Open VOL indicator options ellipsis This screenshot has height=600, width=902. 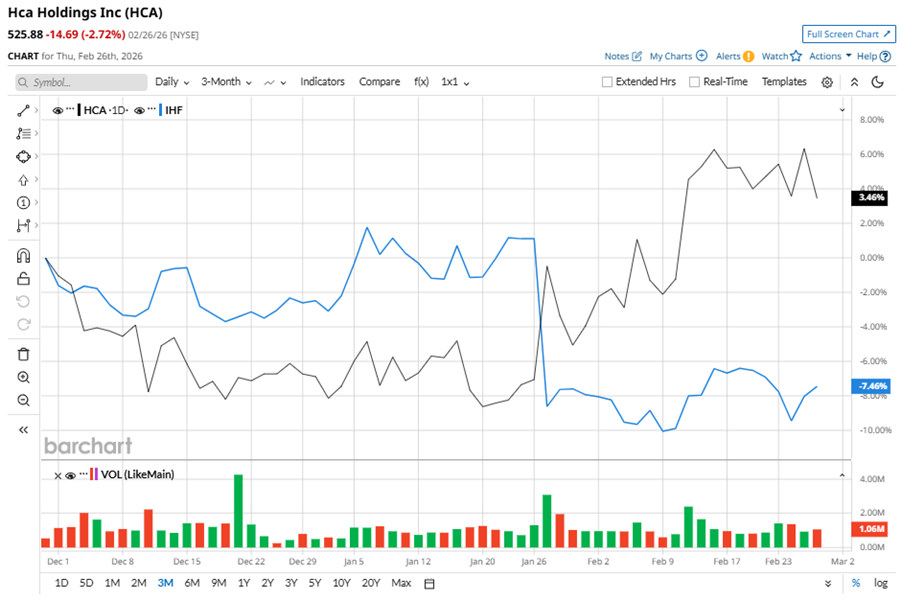click(83, 473)
